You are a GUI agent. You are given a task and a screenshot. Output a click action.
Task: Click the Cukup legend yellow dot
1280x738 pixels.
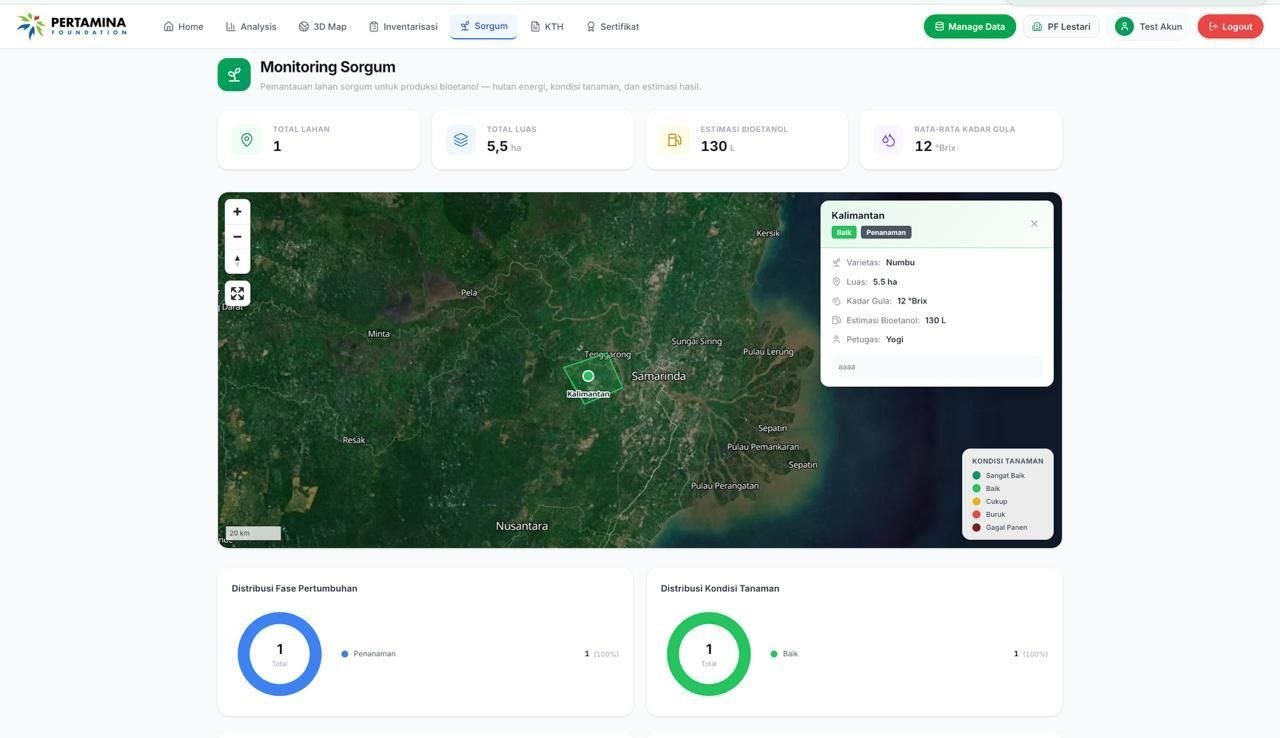pyautogui.click(x=977, y=502)
